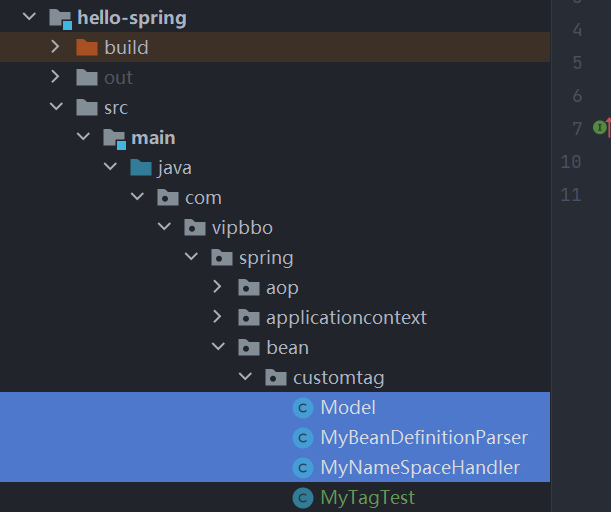The height and width of the screenshot is (512, 611).
Task: Click the gutter implementation marker on line 7
Action: tap(599, 127)
